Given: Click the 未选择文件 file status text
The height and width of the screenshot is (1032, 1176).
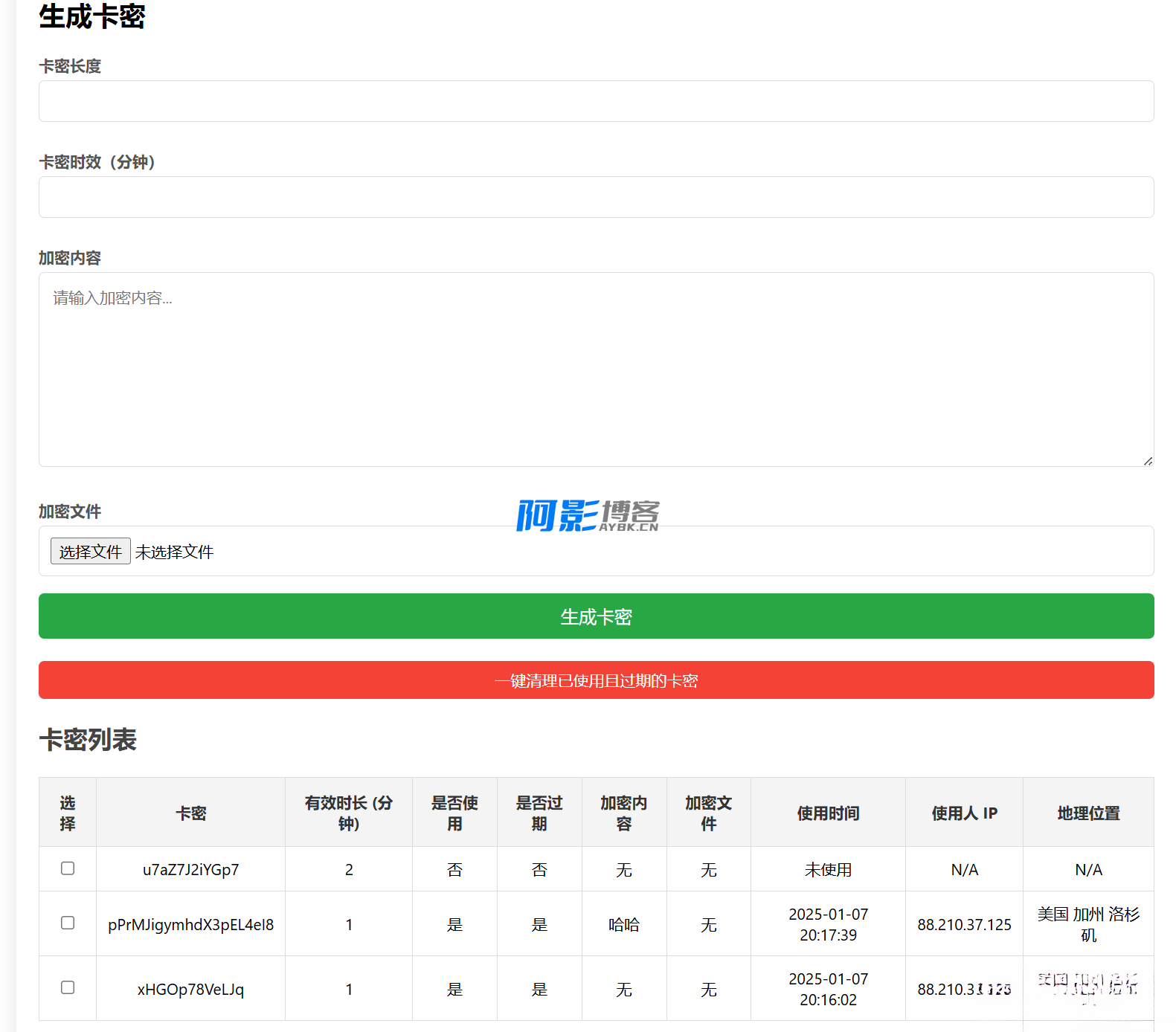Looking at the screenshot, I should [175, 552].
